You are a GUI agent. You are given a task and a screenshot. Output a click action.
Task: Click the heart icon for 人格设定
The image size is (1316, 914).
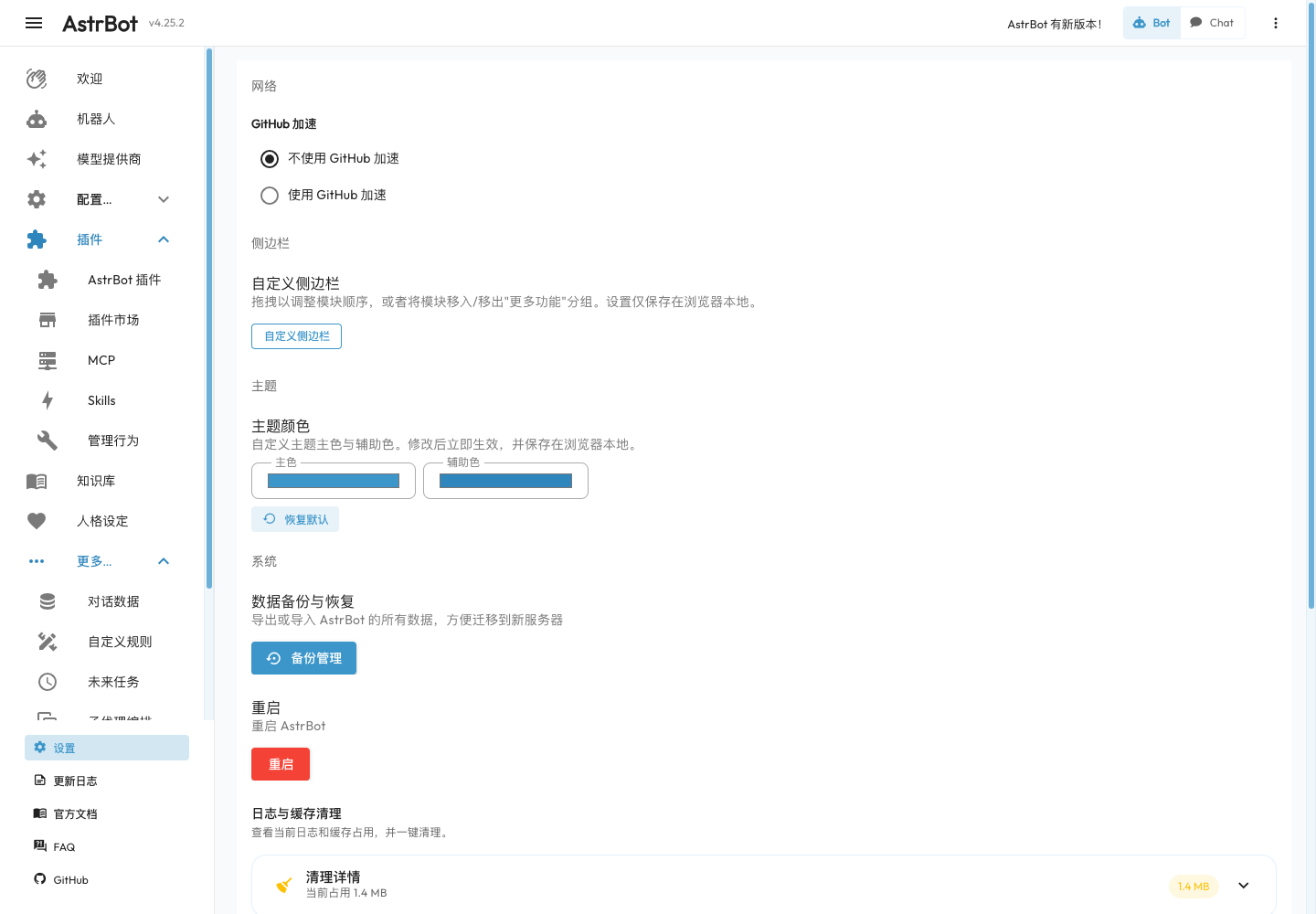coord(37,521)
